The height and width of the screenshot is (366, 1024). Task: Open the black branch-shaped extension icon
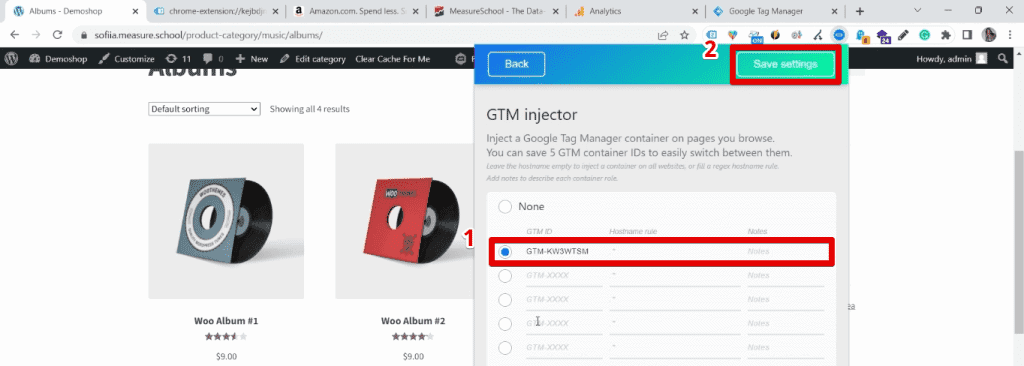point(818,35)
